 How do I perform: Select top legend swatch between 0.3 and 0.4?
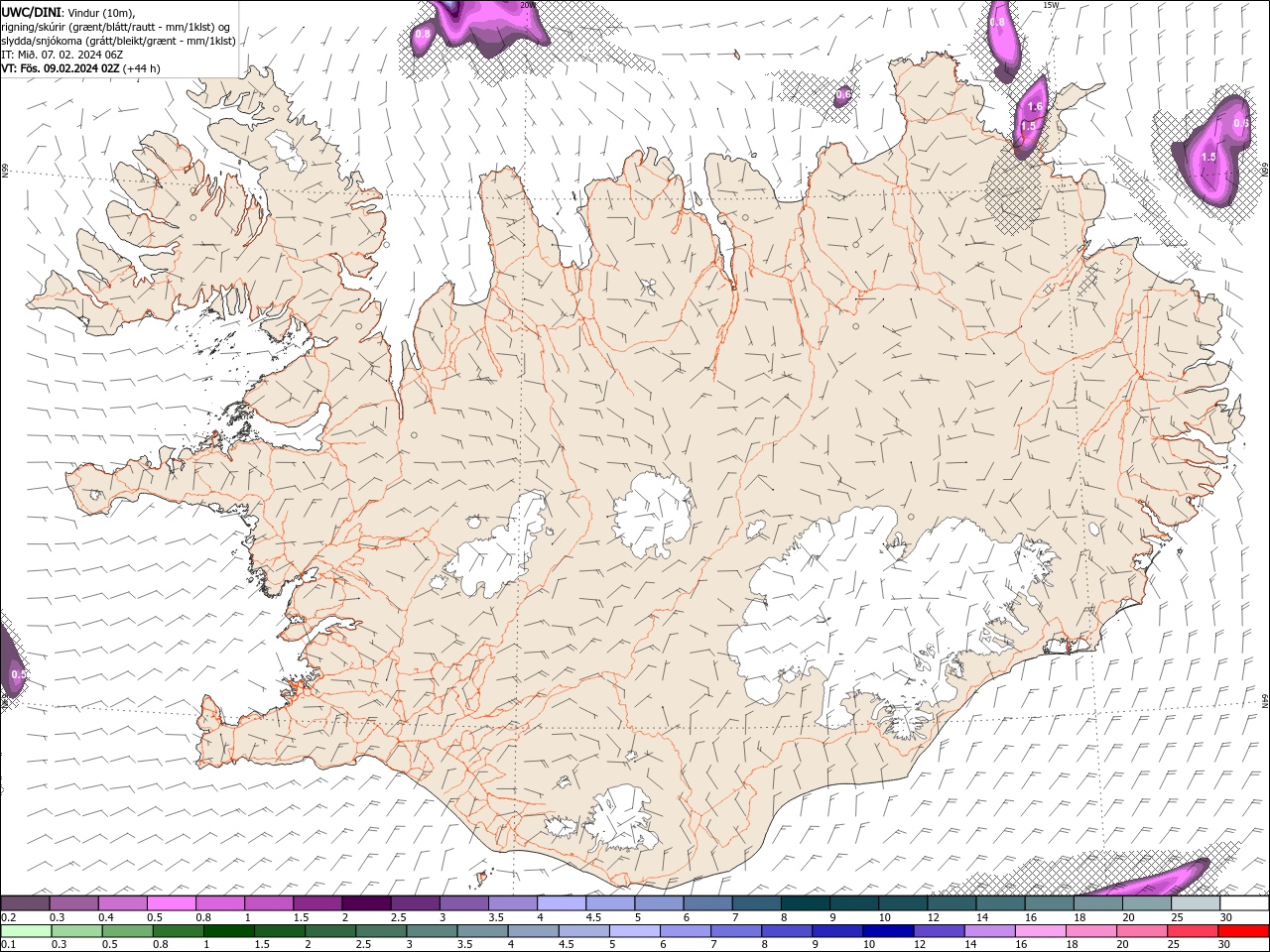point(73,903)
